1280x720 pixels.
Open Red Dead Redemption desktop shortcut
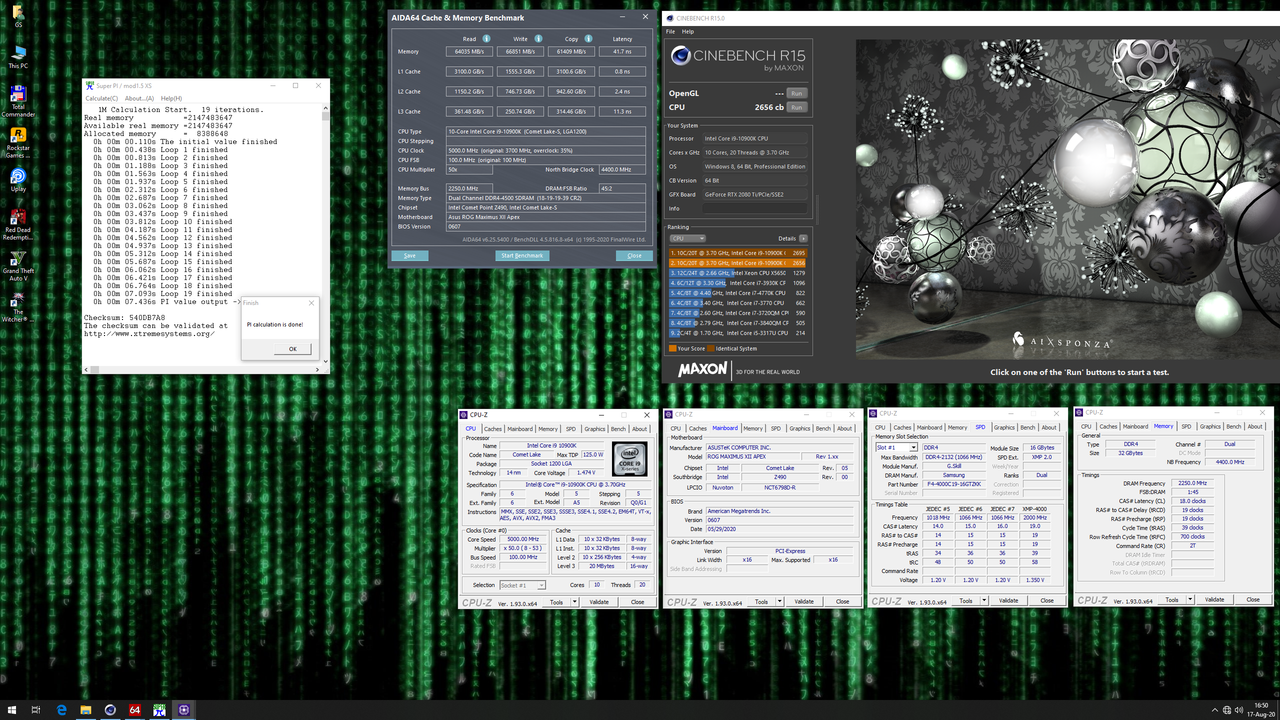[17, 226]
